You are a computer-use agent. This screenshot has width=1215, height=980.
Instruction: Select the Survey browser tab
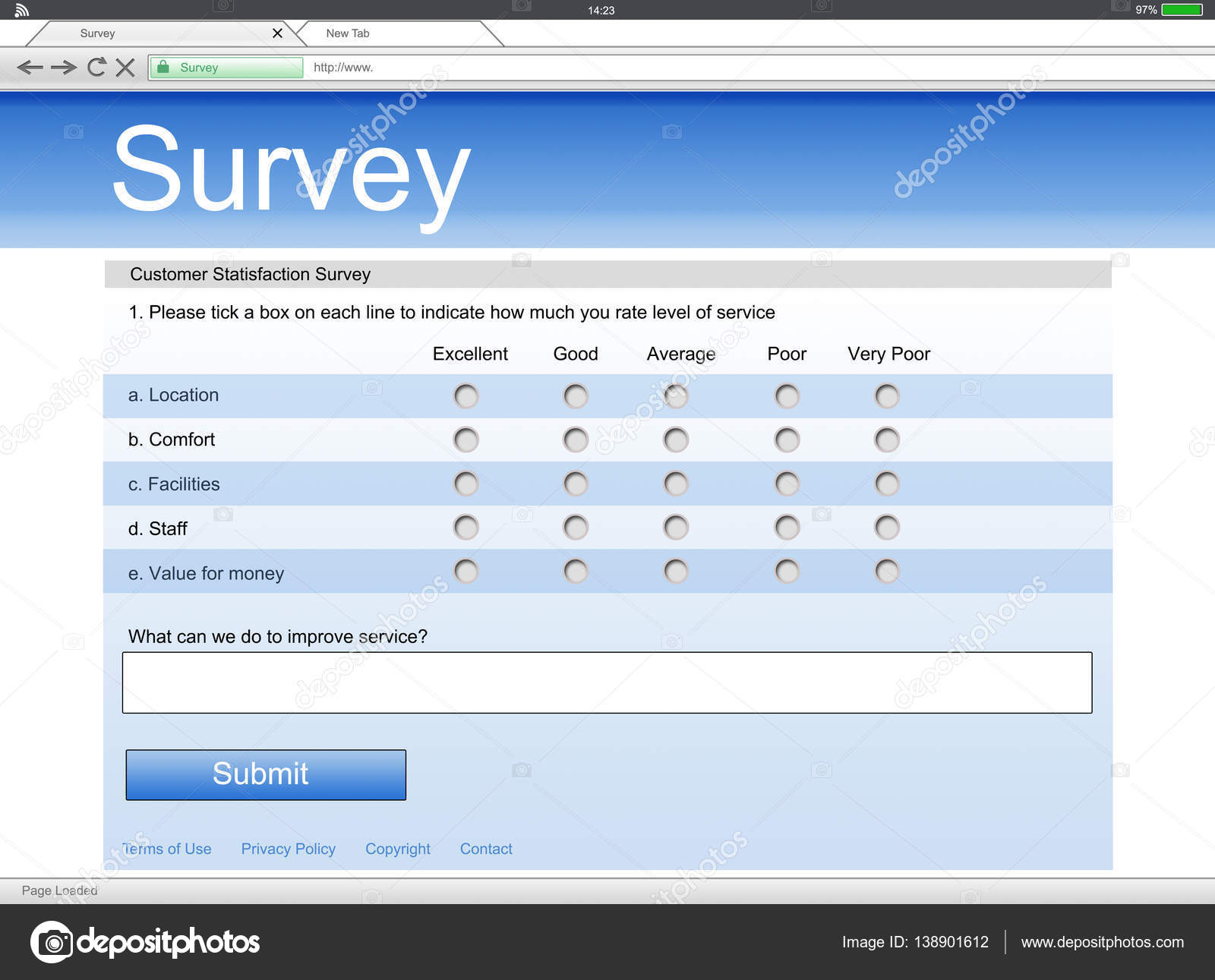(96, 33)
